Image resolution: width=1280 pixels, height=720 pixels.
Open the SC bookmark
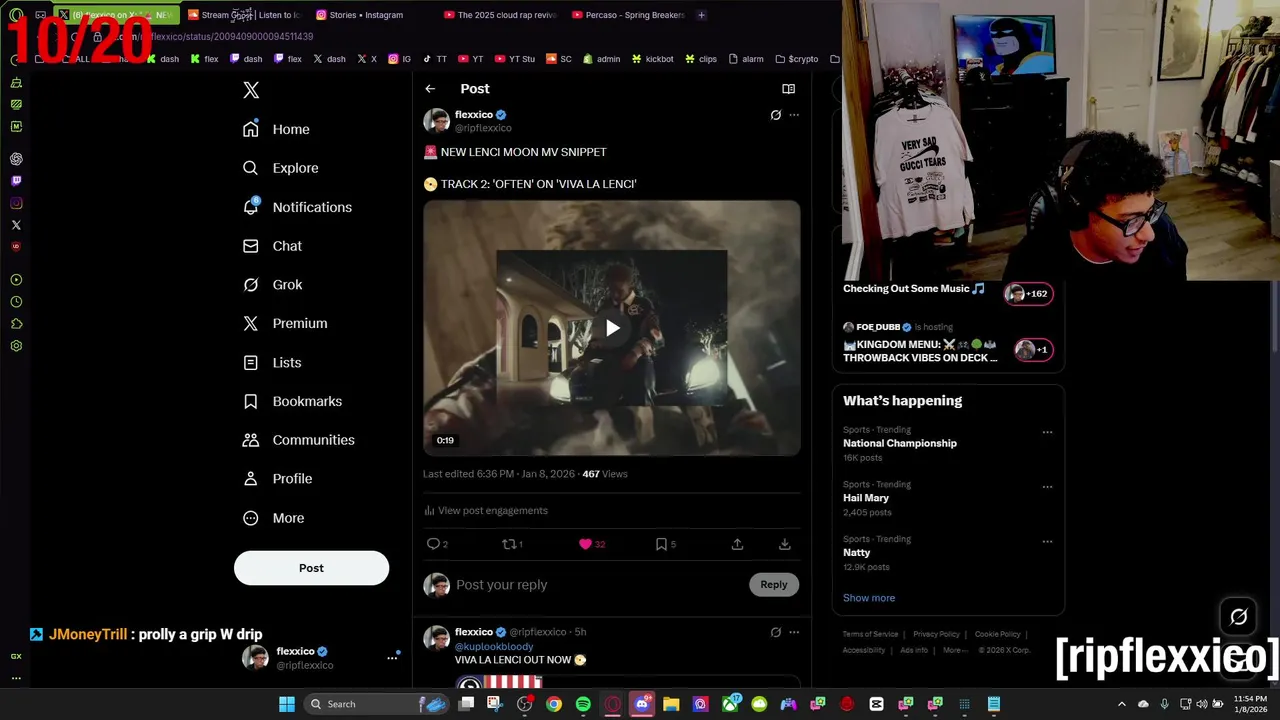point(559,59)
